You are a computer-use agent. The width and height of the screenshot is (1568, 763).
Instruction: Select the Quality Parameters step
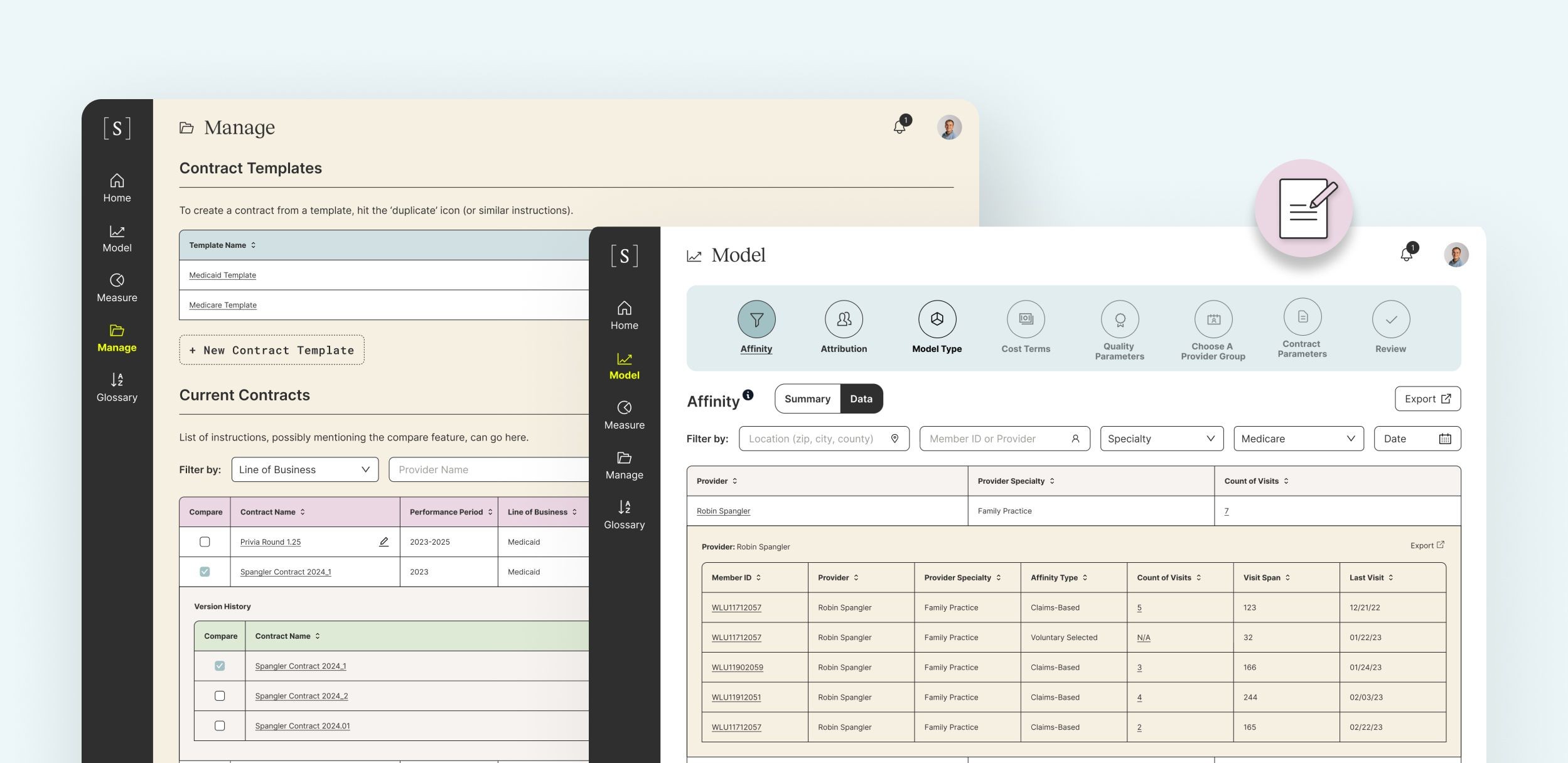pos(1120,319)
